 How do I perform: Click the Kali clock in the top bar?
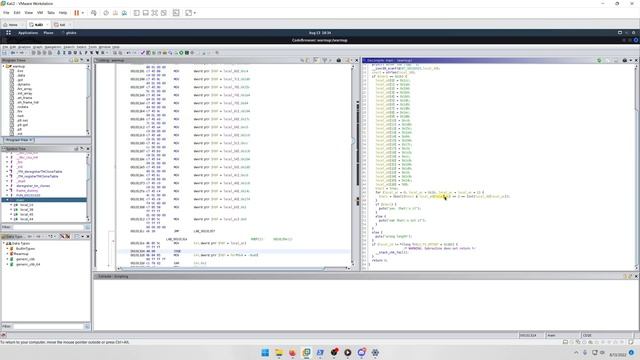click(320, 33)
